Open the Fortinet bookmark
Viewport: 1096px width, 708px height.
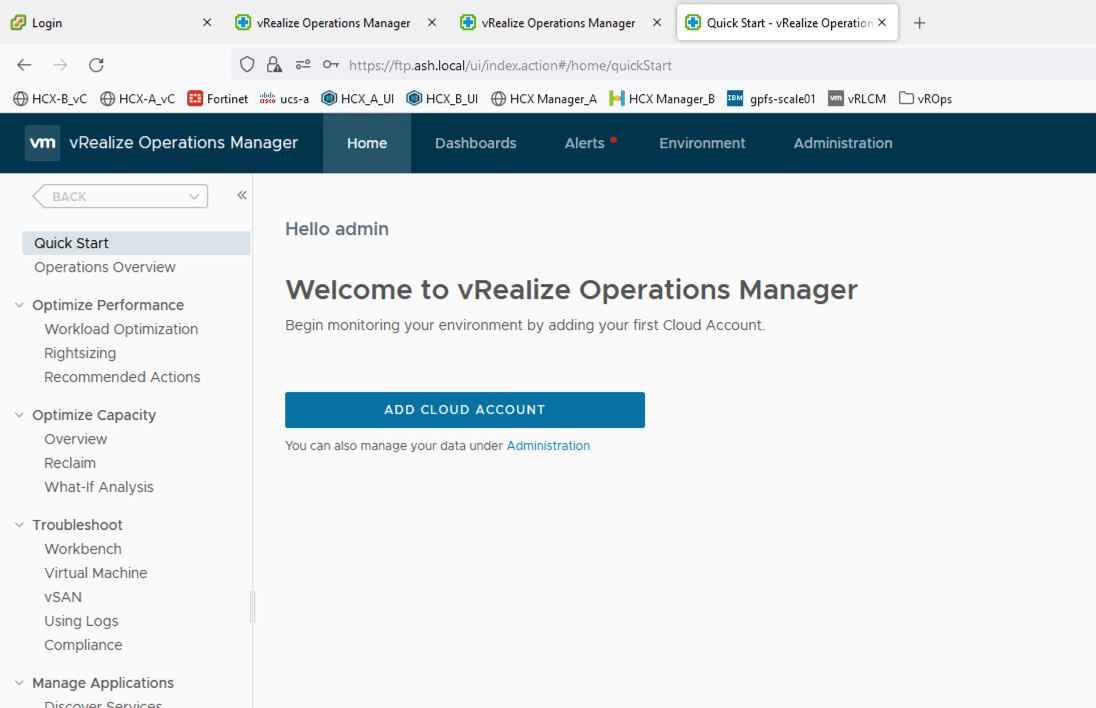(217, 98)
